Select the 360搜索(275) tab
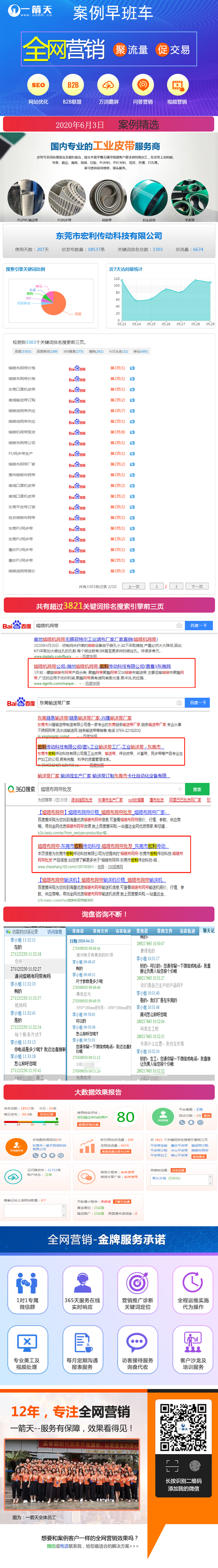Image resolution: width=218 pixels, height=1568 pixels. pyautogui.click(x=73, y=351)
